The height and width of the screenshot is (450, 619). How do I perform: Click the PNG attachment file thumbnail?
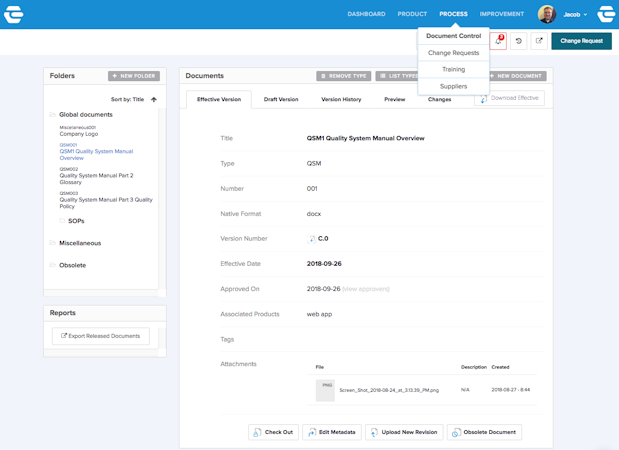click(x=325, y=390)
